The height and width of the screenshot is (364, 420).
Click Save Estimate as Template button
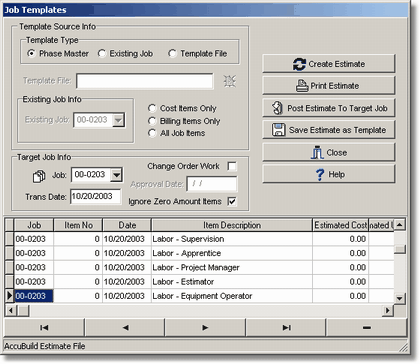point(329,130)
